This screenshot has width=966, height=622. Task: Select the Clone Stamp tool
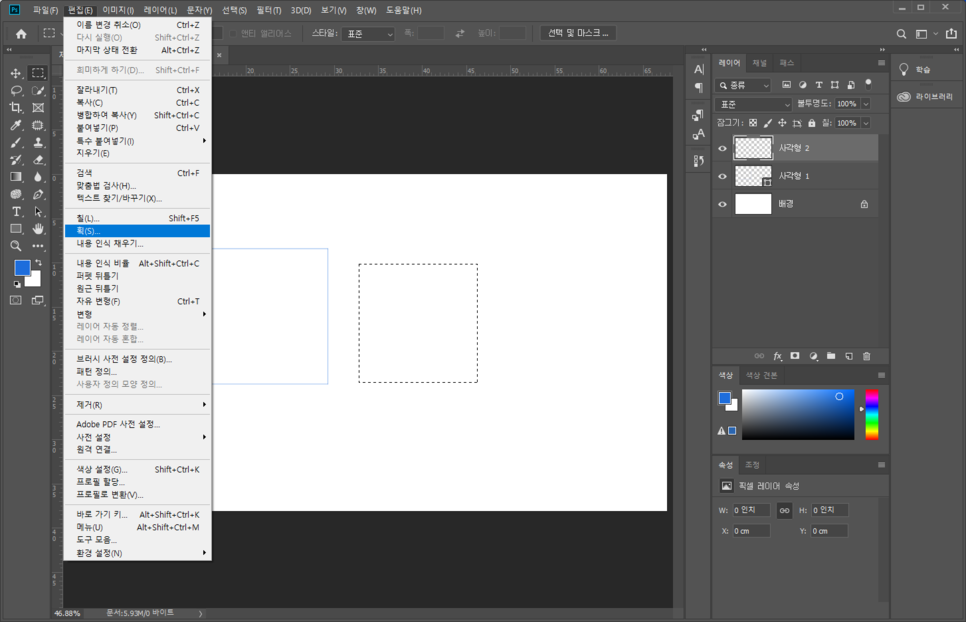(38, 142)
